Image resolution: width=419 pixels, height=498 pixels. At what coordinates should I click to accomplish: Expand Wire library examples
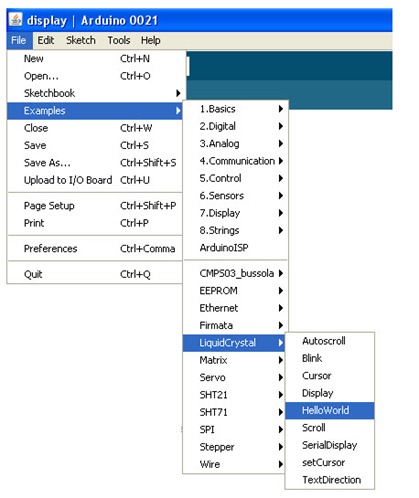point(234,464)
